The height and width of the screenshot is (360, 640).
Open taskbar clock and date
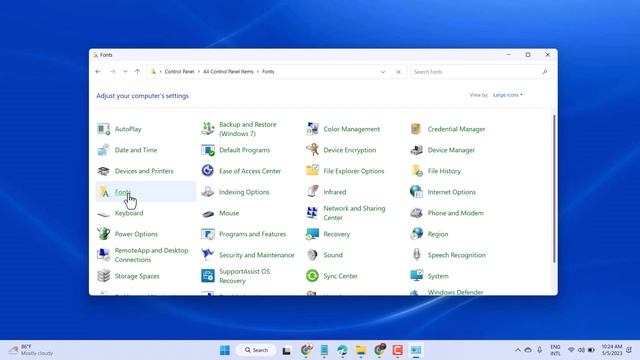pyautogui.click(x=611, y=350)
